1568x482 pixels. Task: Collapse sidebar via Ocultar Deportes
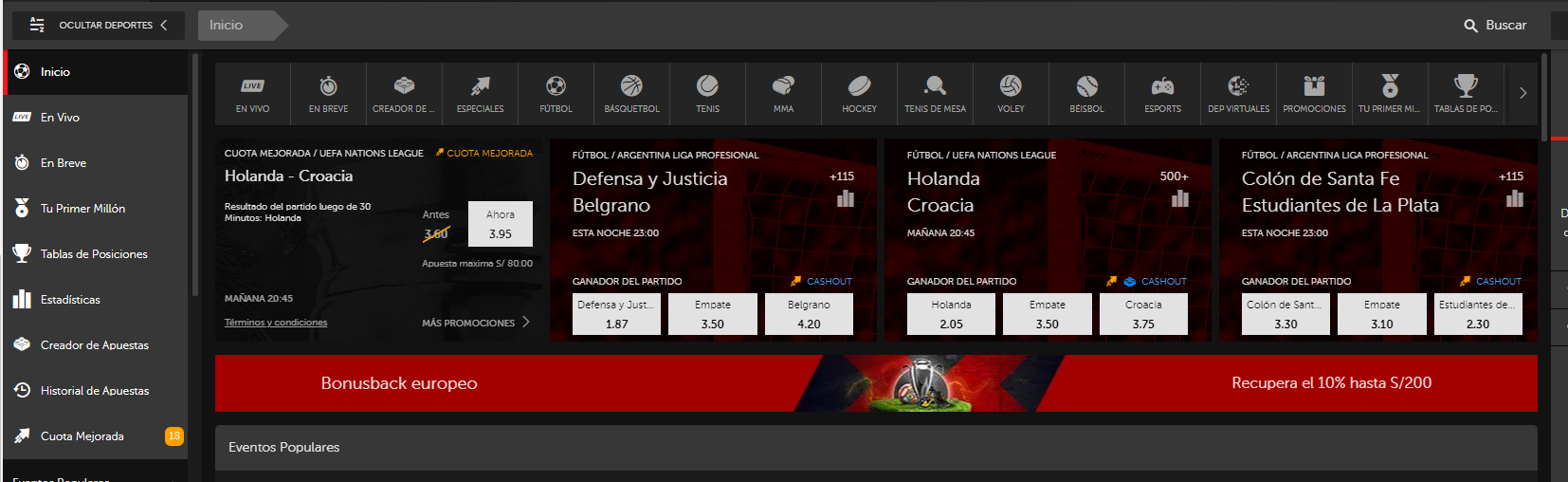pos(98,25)
